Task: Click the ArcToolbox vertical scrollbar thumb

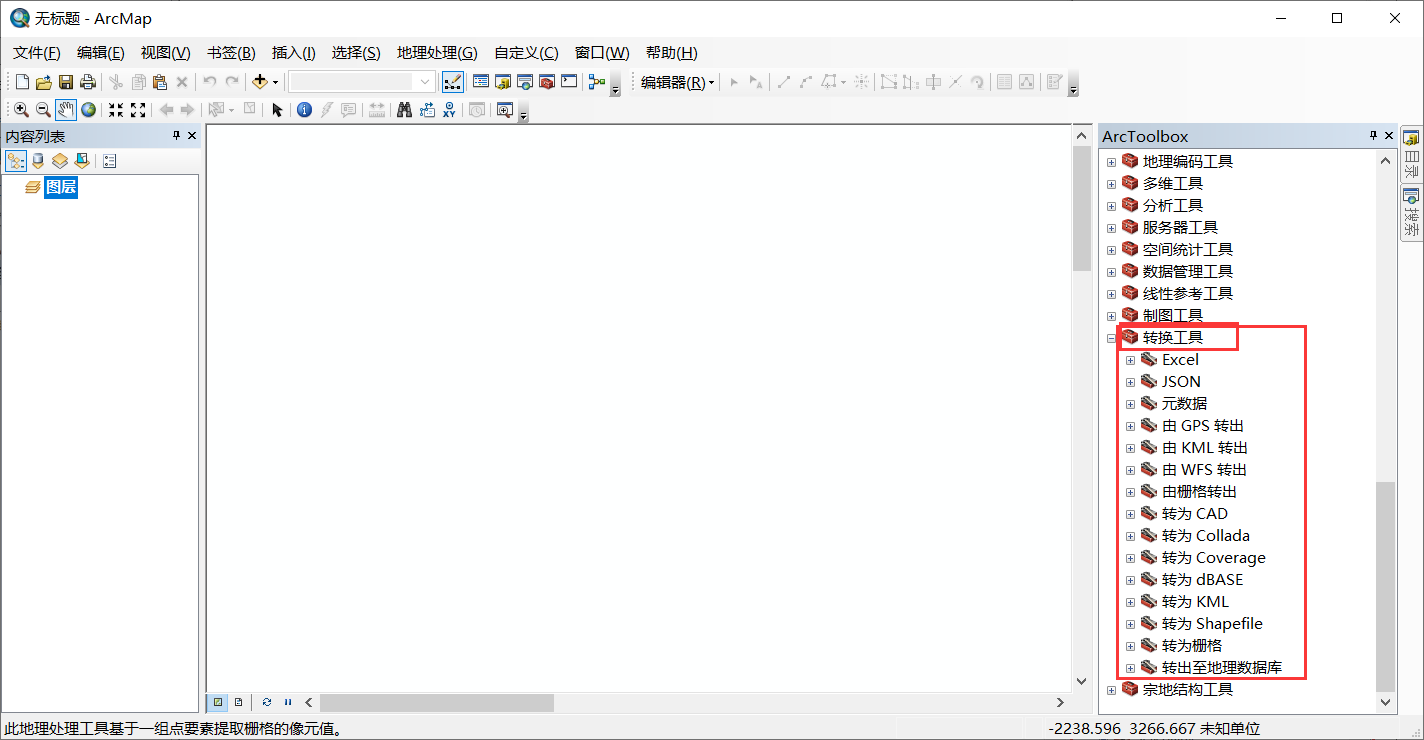Action: [1385, 586]
